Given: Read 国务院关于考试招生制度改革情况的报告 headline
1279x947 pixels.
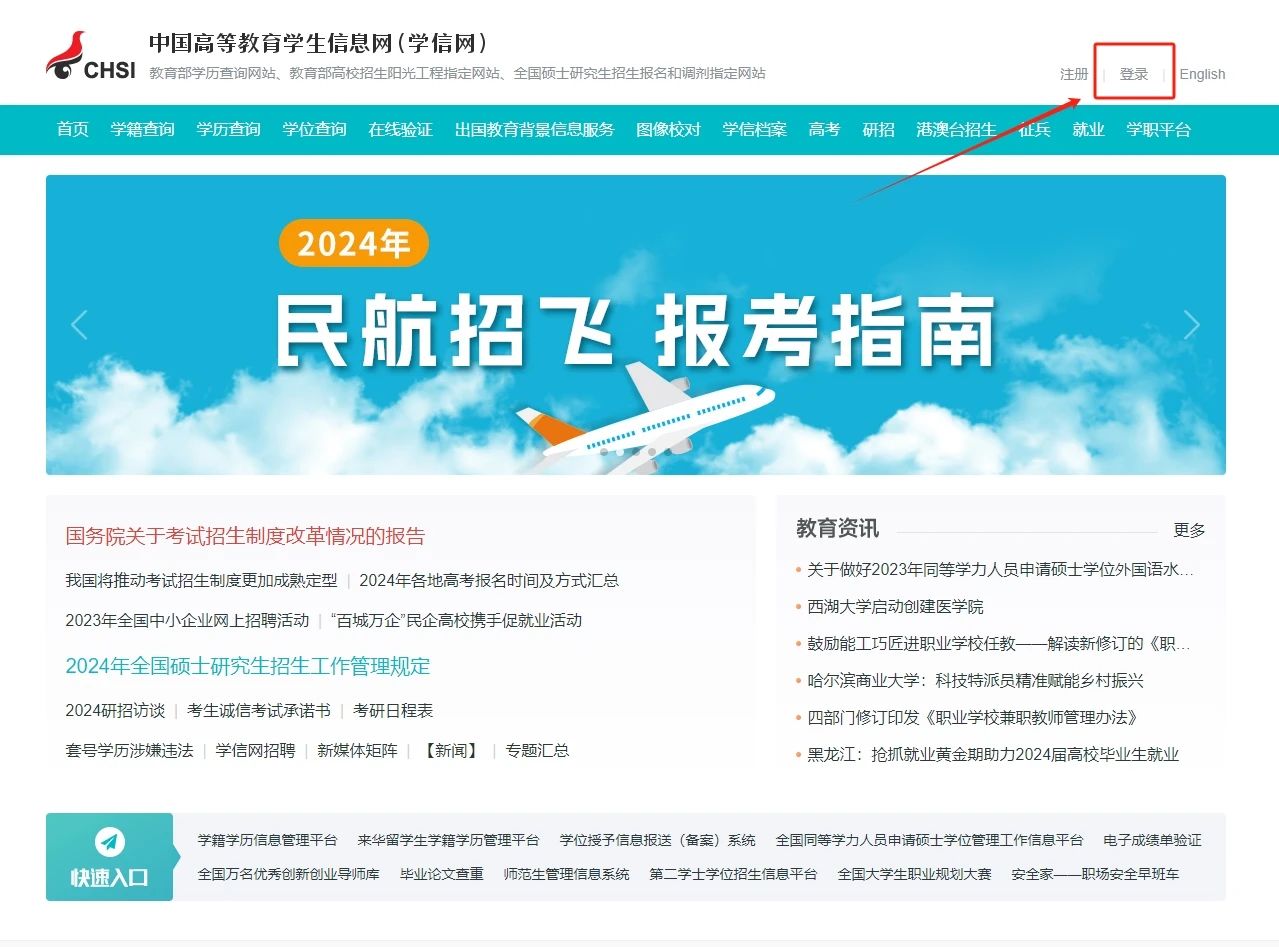Looking at the screenshot, I should pyautogui.click(x=245, y=536).
